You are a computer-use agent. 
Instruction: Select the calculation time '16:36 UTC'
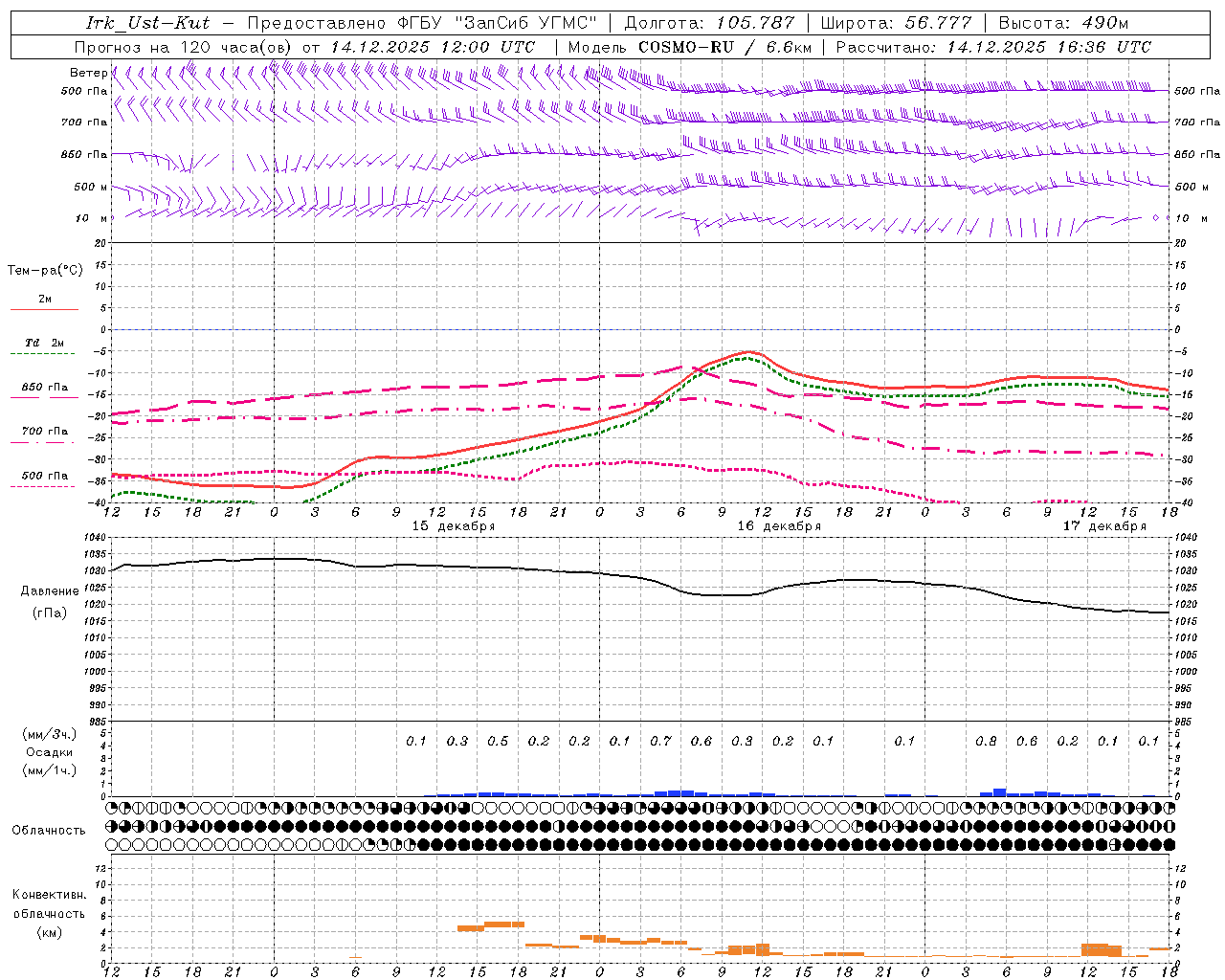[x=1104, y=47]
